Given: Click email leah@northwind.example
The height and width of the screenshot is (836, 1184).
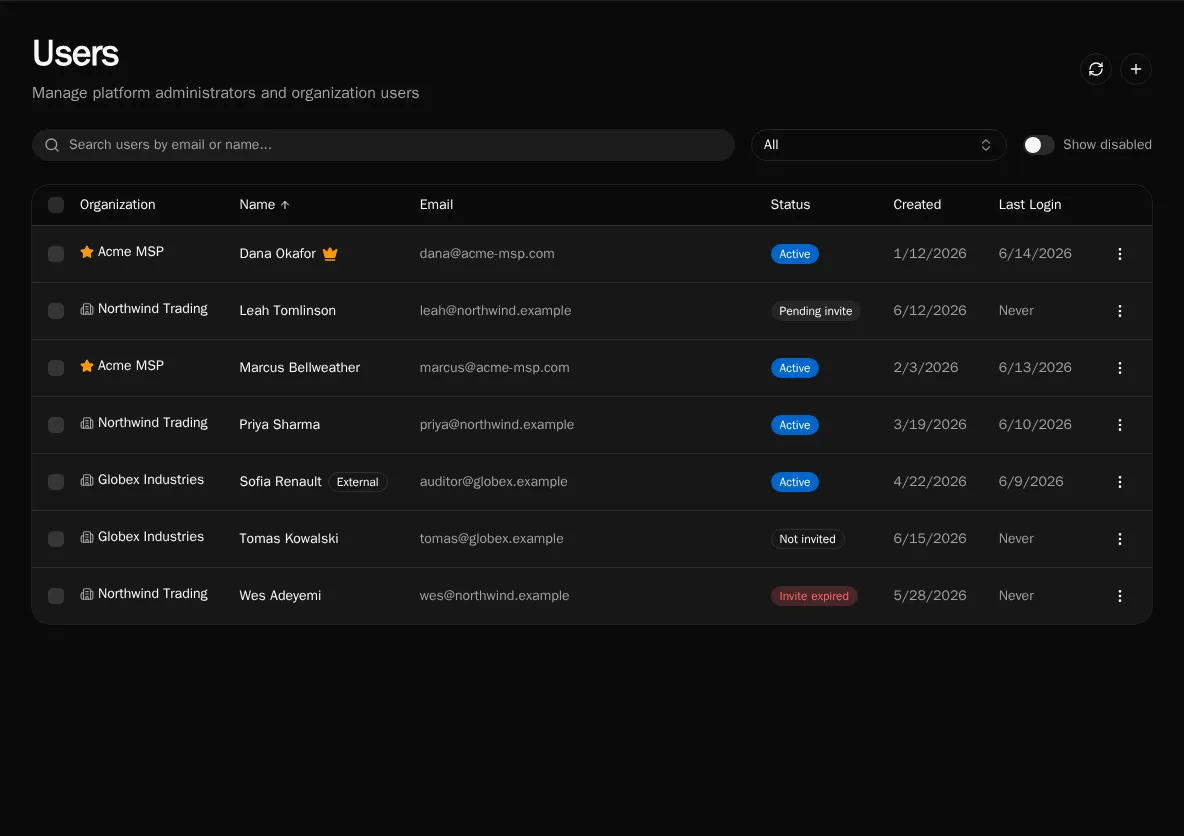Looking at the screenshot, I should click(495, 310).
